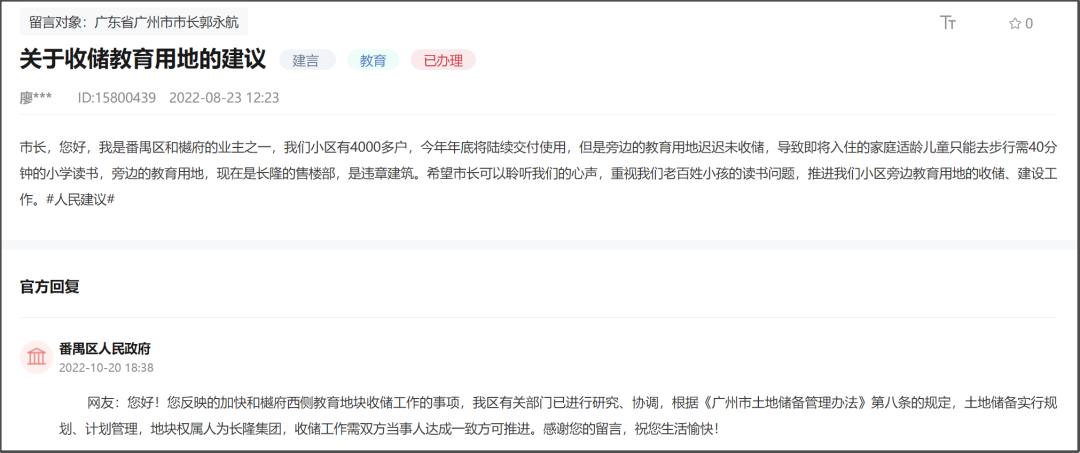The height and width of the screenshot is (453, 1080).
Task: Click the reply paragraph starting with 网友：您好
Action: coord(557,415)
